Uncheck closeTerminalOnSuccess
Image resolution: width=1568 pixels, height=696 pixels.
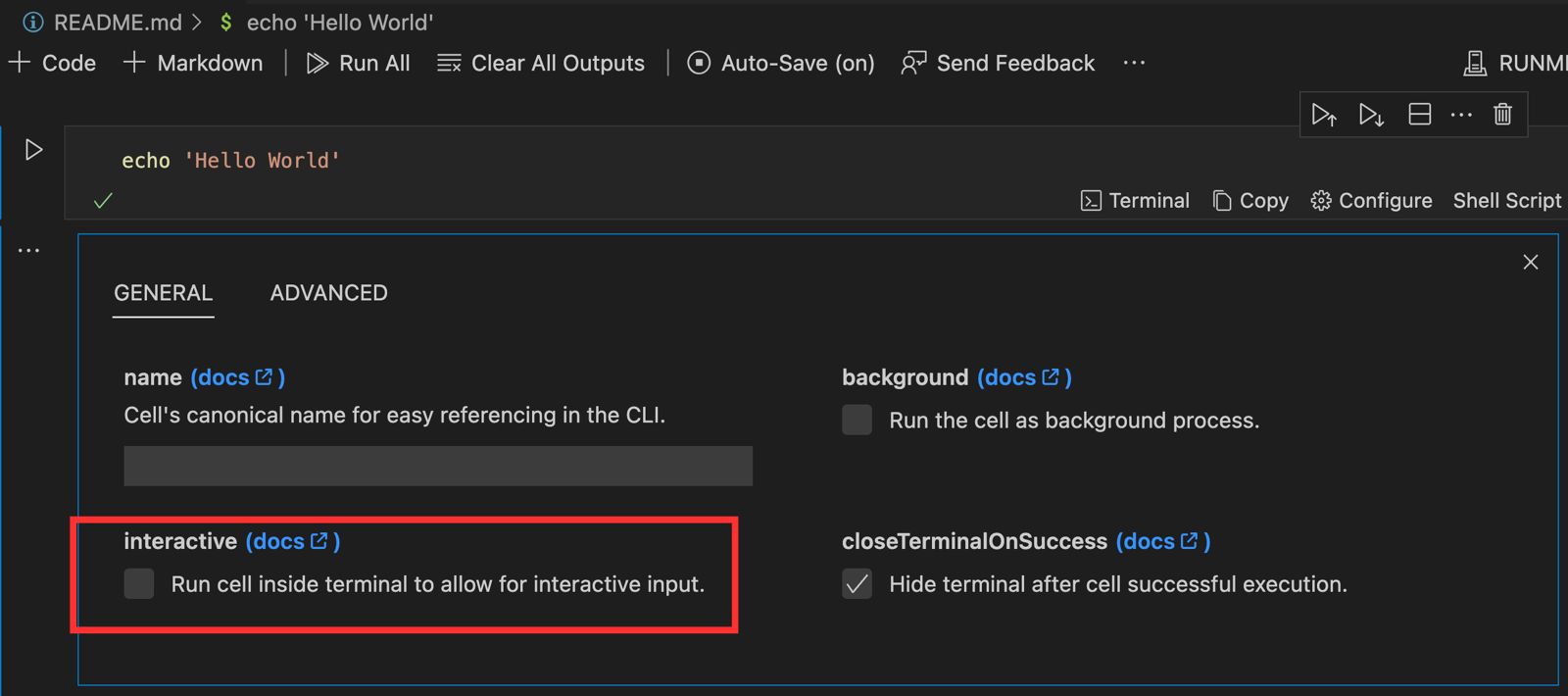point(857,583)
